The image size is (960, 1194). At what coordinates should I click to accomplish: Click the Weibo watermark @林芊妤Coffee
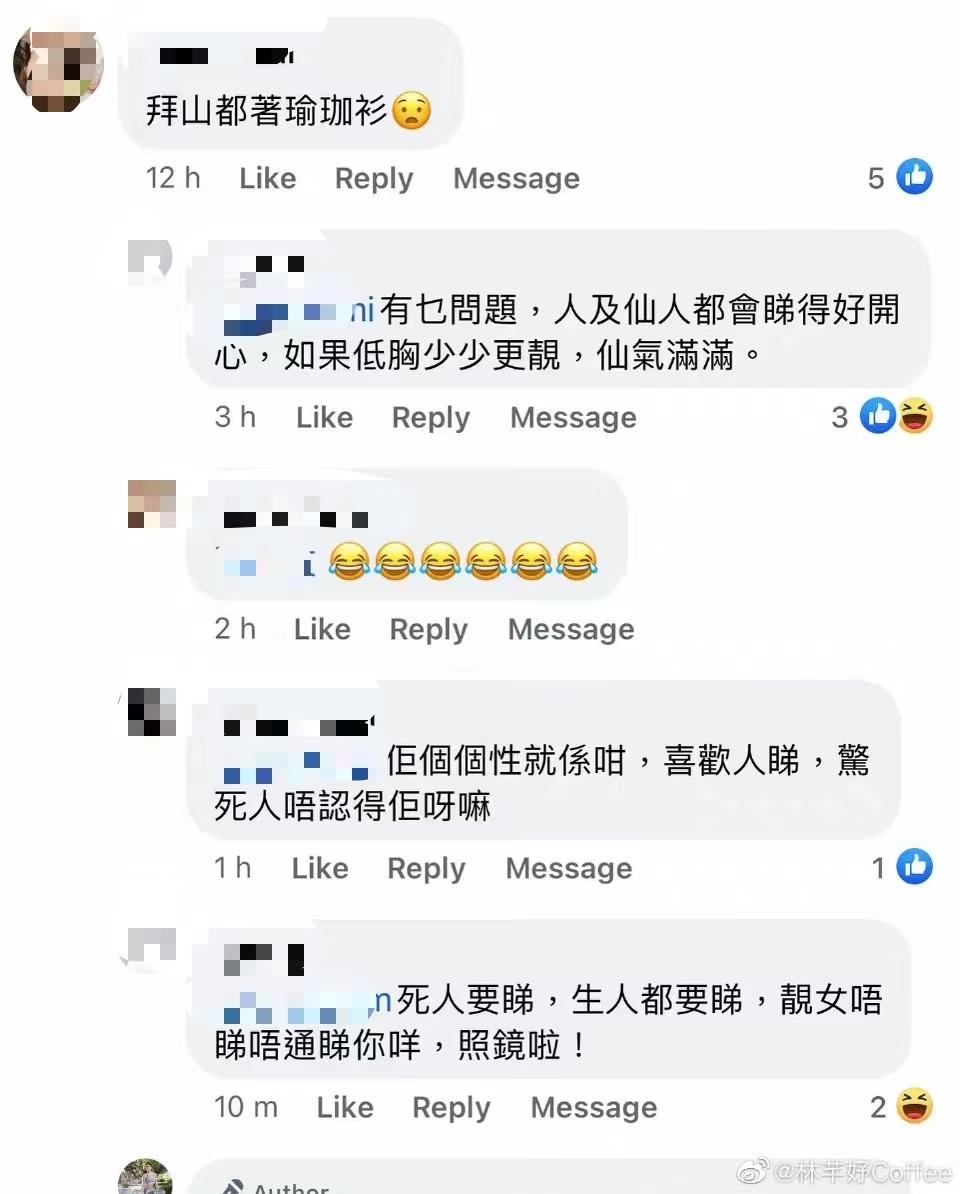pyautogui.click(x=845, y=1172)
